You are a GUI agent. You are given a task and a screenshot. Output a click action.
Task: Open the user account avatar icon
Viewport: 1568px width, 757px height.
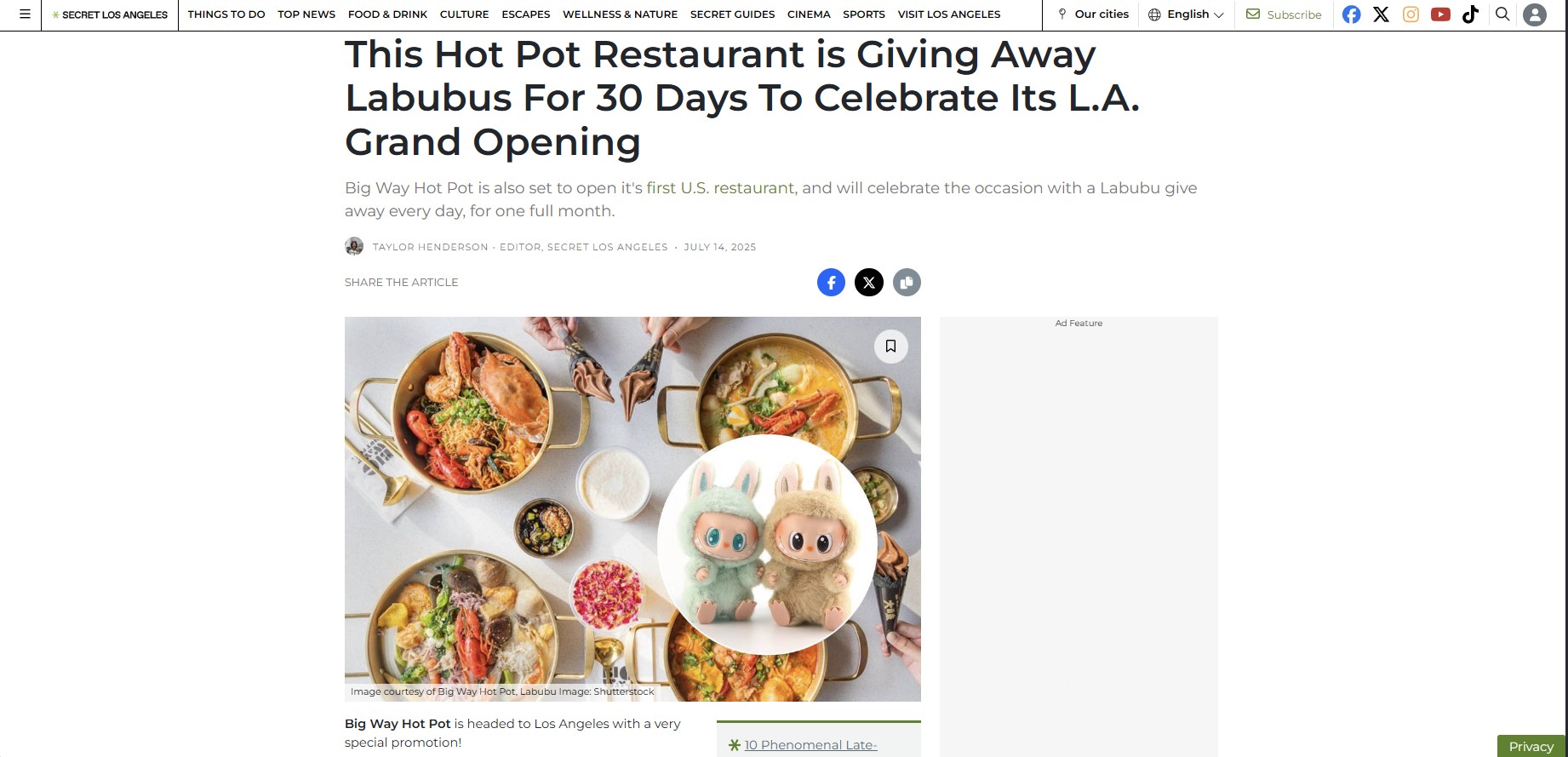[x=1534, y=14]
